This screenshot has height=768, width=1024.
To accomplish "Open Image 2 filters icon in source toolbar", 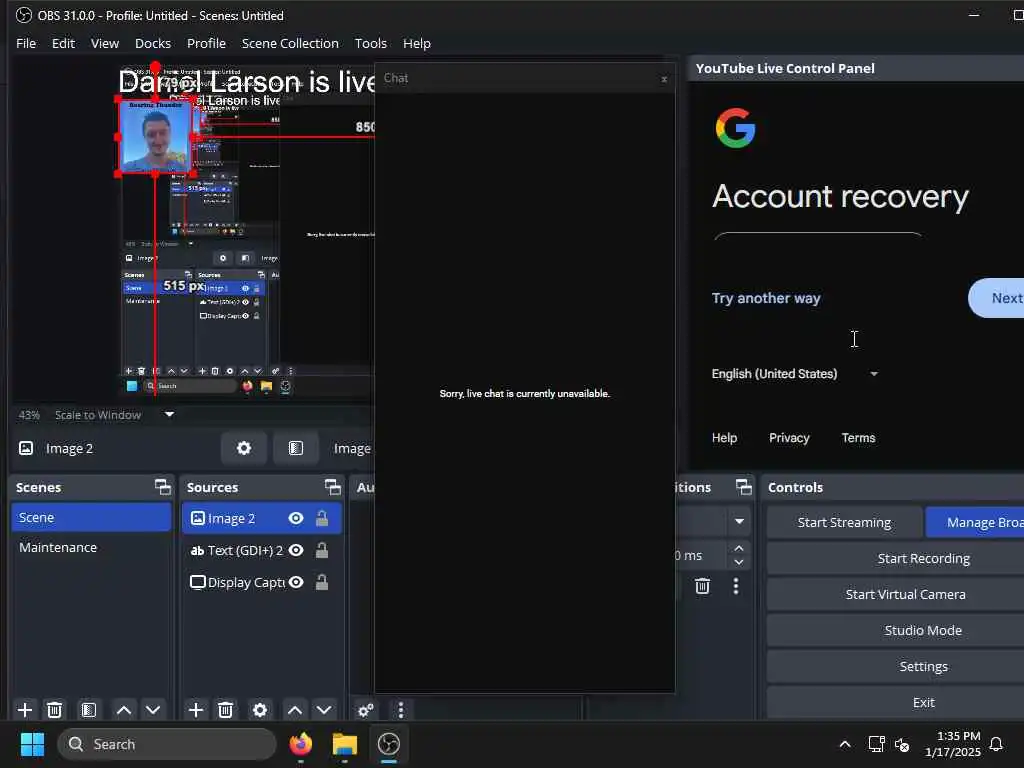I will (x=296, y=448).
